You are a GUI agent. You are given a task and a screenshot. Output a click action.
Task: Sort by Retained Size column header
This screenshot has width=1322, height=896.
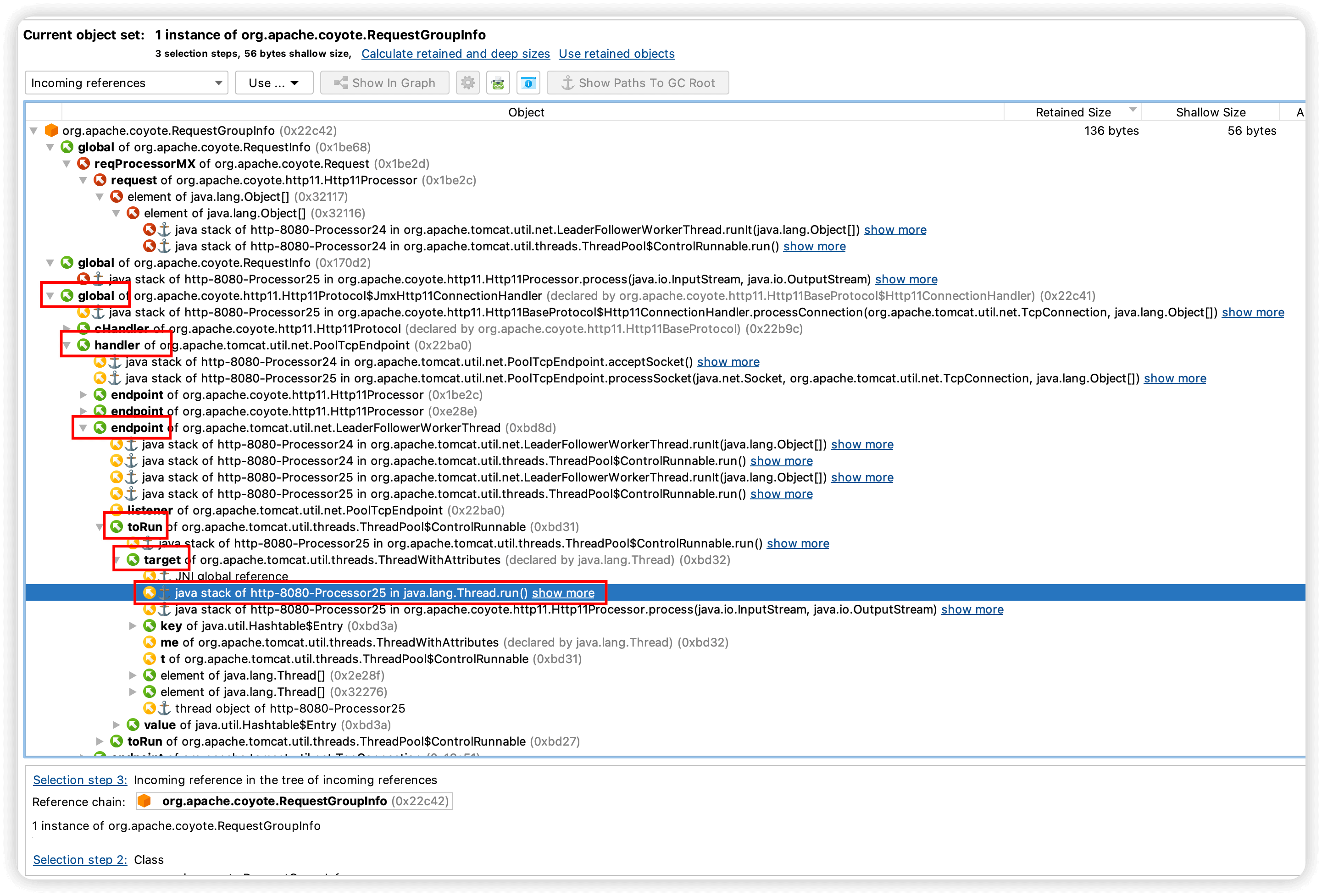1073,112
